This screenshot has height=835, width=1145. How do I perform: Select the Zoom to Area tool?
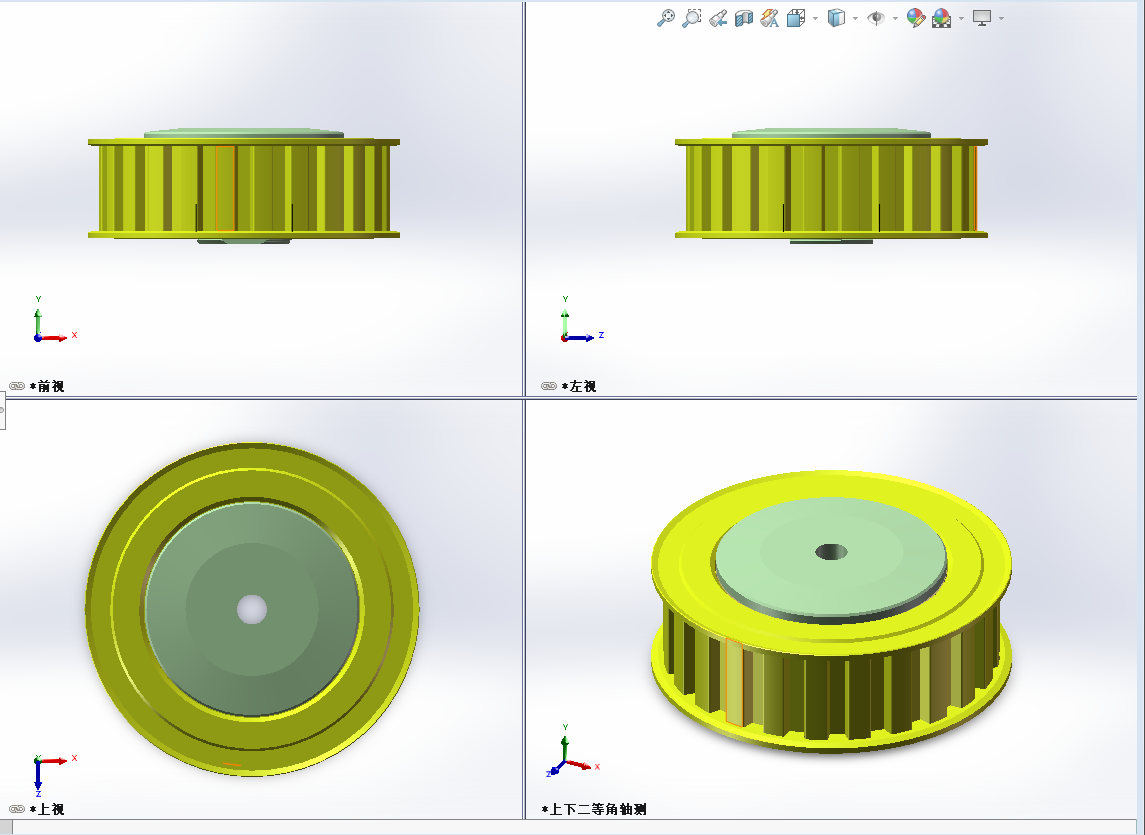pyautogui.click(x=692, y=18)
